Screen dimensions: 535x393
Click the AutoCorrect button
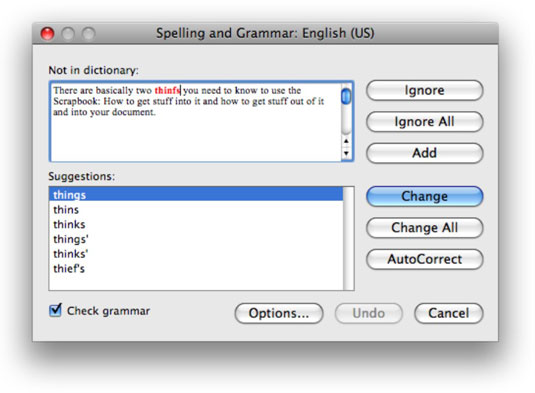click(424, 259)
